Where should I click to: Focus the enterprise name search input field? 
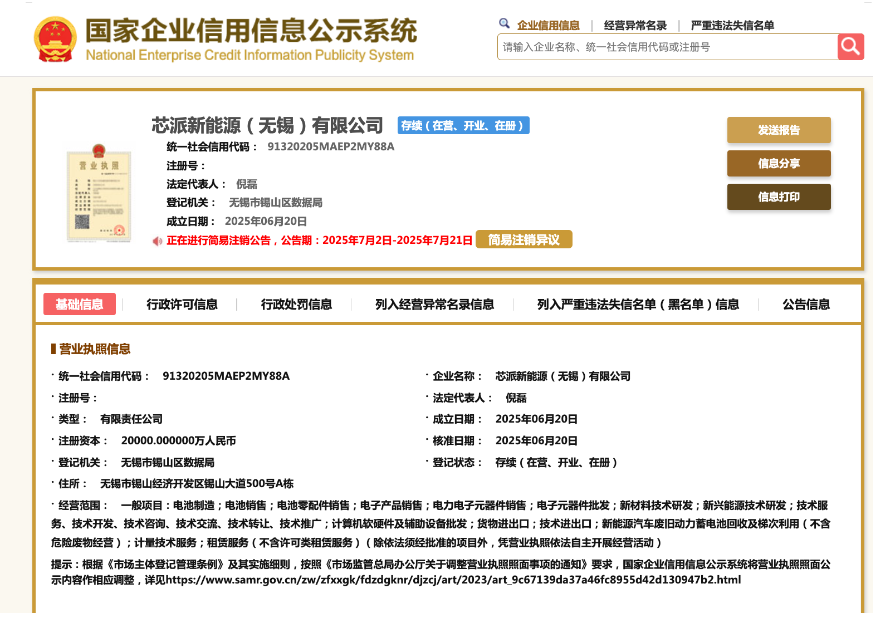[x=667, y=47]
